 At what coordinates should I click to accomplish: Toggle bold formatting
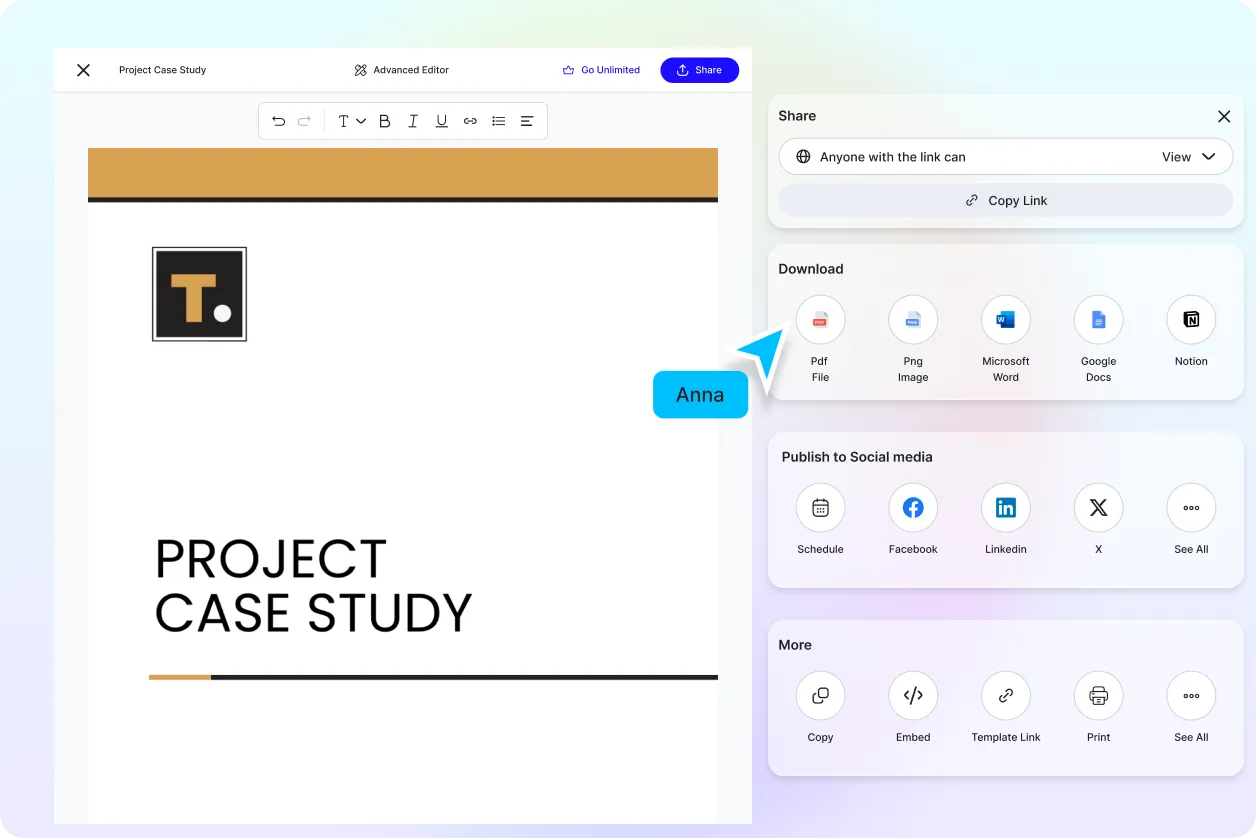click(x=384, y=121)
